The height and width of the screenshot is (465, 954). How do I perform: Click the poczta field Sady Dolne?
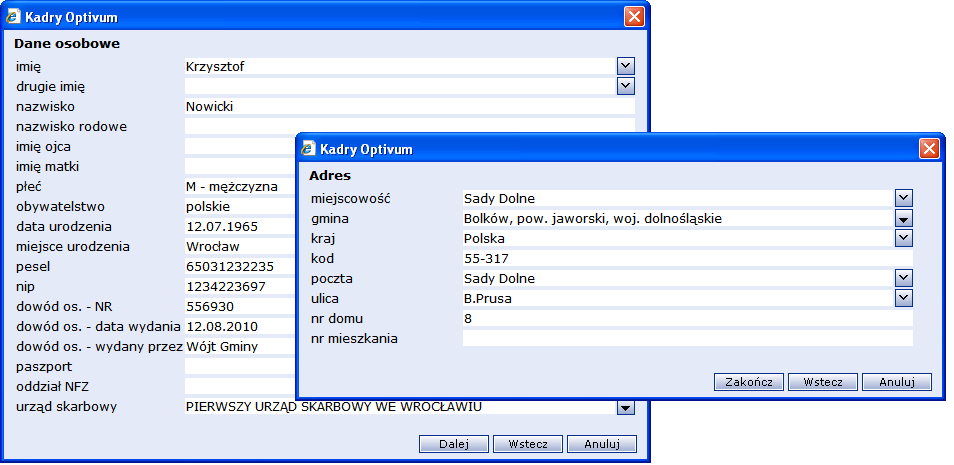click(678, 278)
